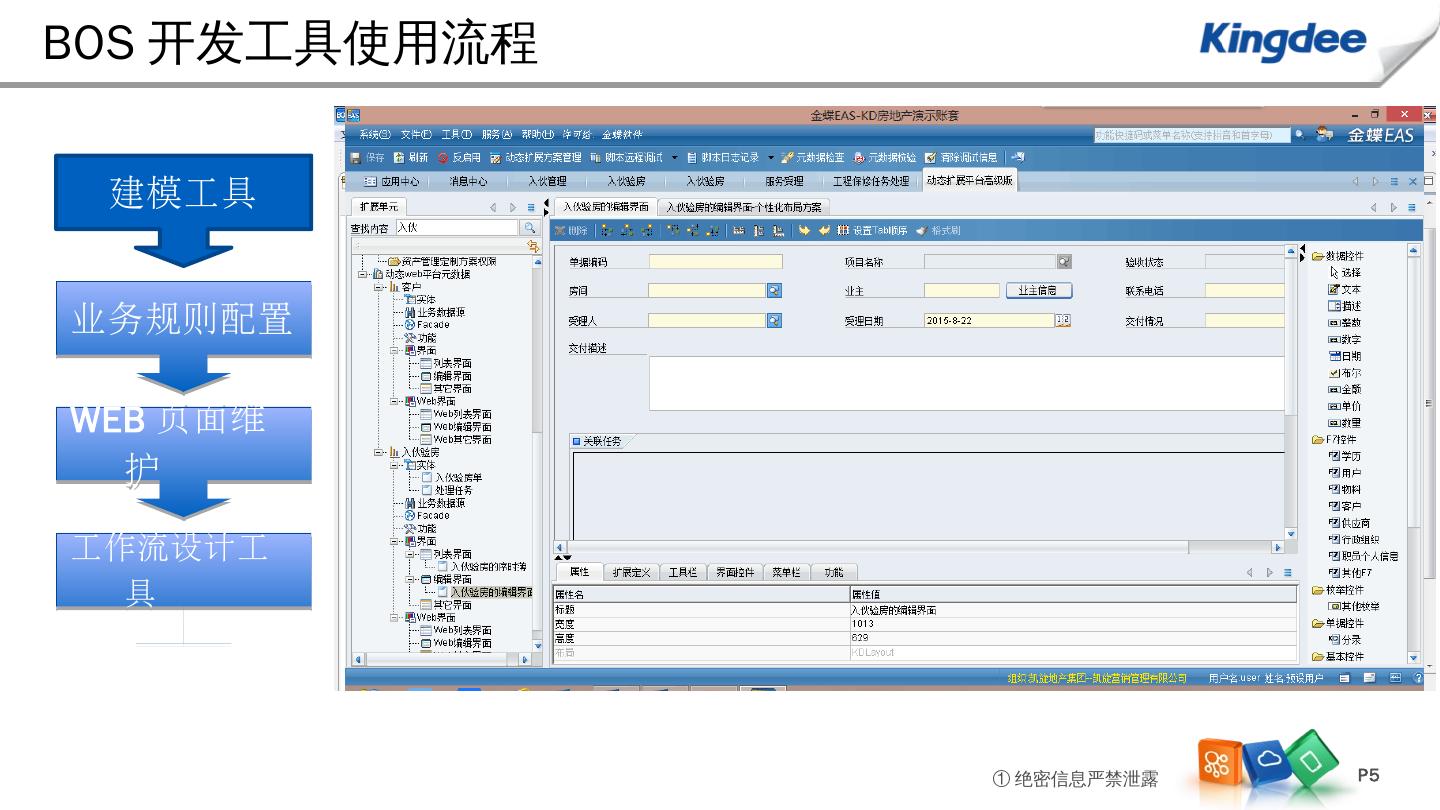Image resolution: width=1440 pixels, height=810 pixels.
Task: Open 动态扩展方案管理 from the toolbar
Action: [535, 158]
